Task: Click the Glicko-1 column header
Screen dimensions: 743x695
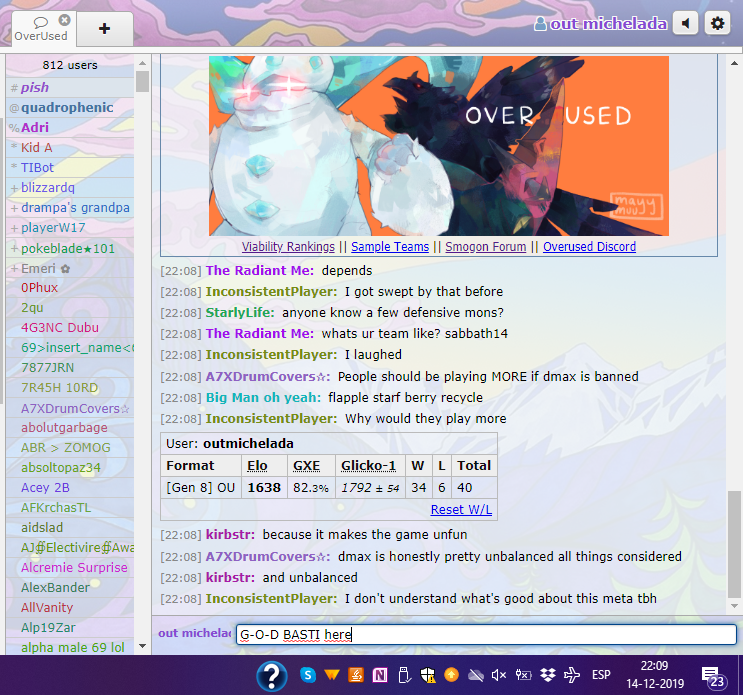Action: pyautogui.click(x=368, y=466)
